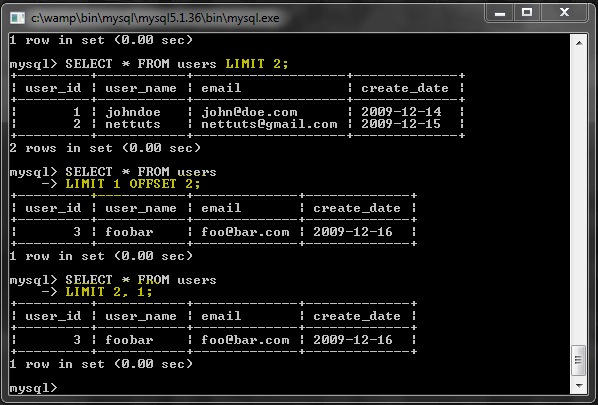The width and height of the screenshot is (598, 405).
Task: Close the mysql.exe console window
Action: tap(564, 13)
